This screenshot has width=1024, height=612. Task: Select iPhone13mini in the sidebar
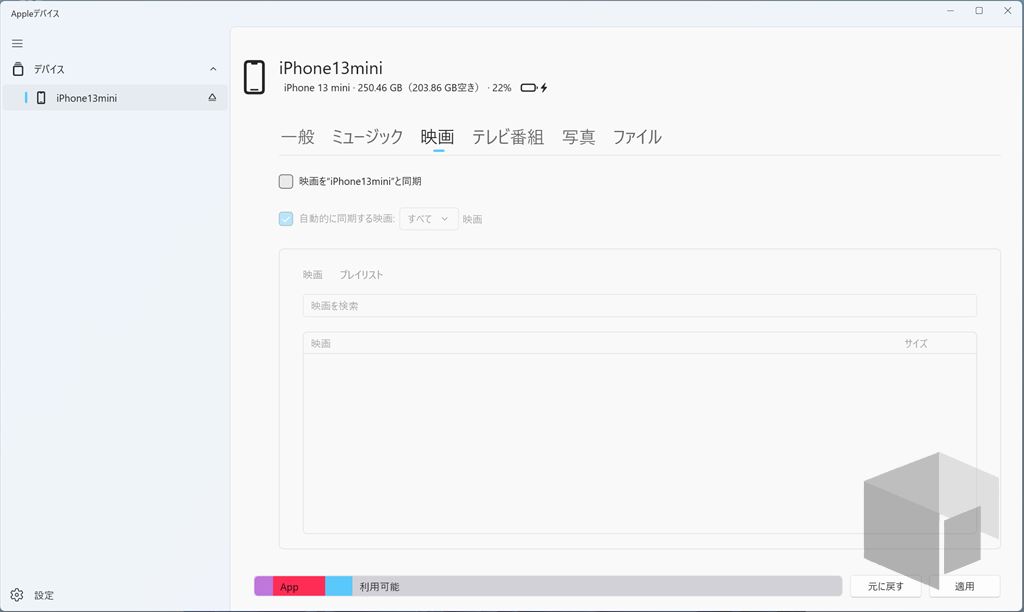[115, 98]
